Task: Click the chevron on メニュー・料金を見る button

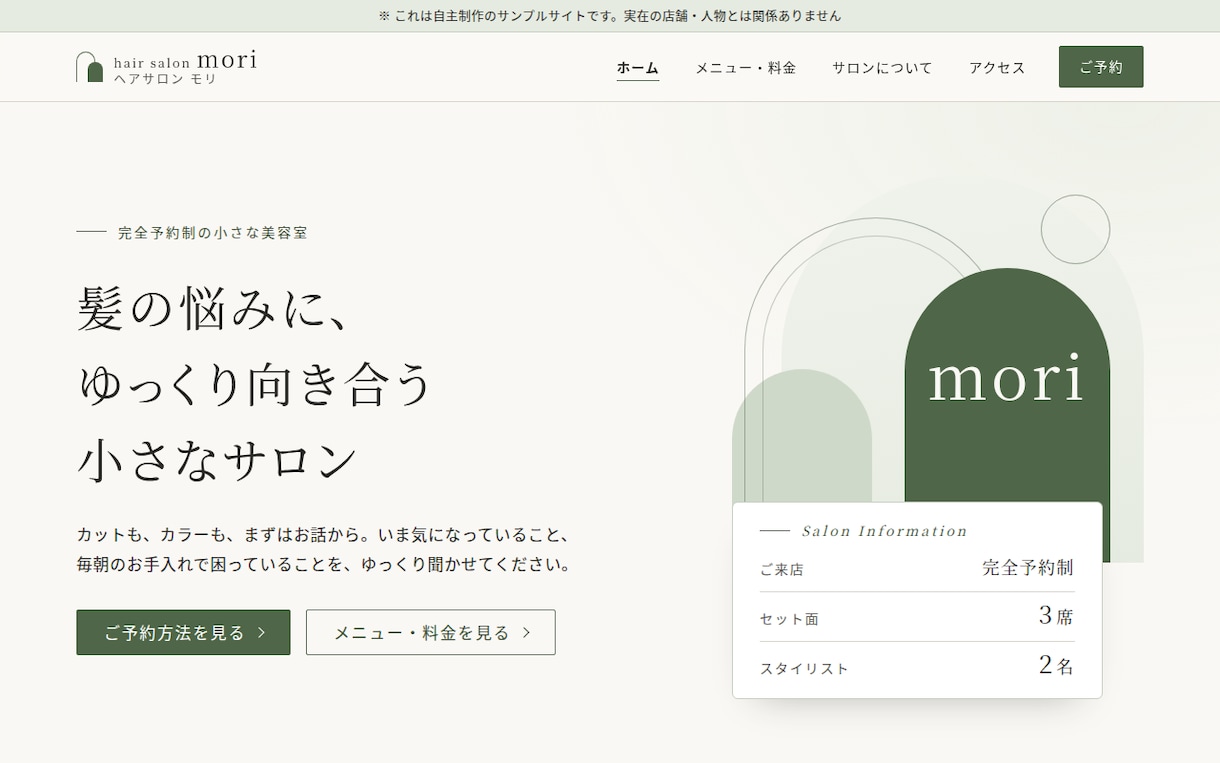Action: [x=527, y=633]
